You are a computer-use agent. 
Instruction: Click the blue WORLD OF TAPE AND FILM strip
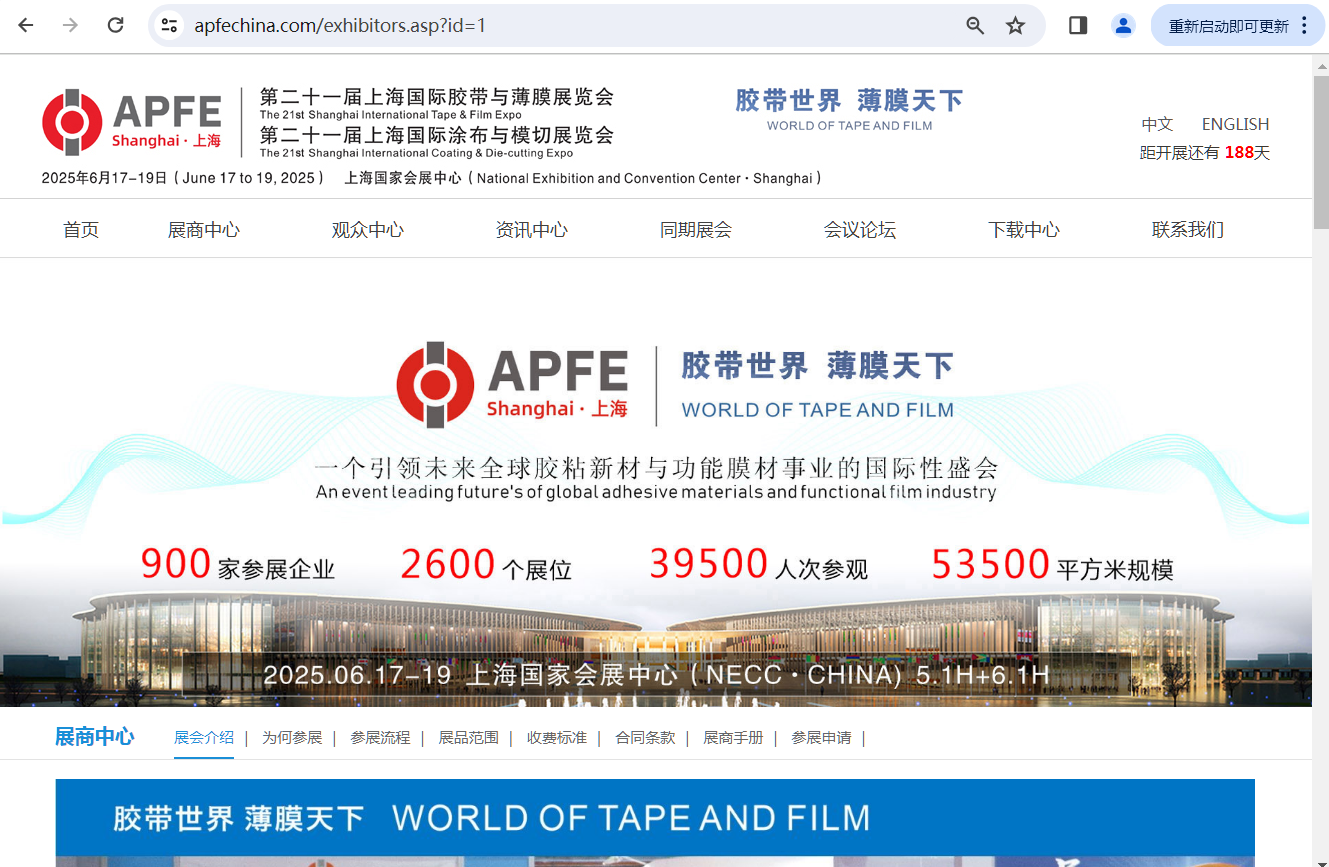[655, 819]
